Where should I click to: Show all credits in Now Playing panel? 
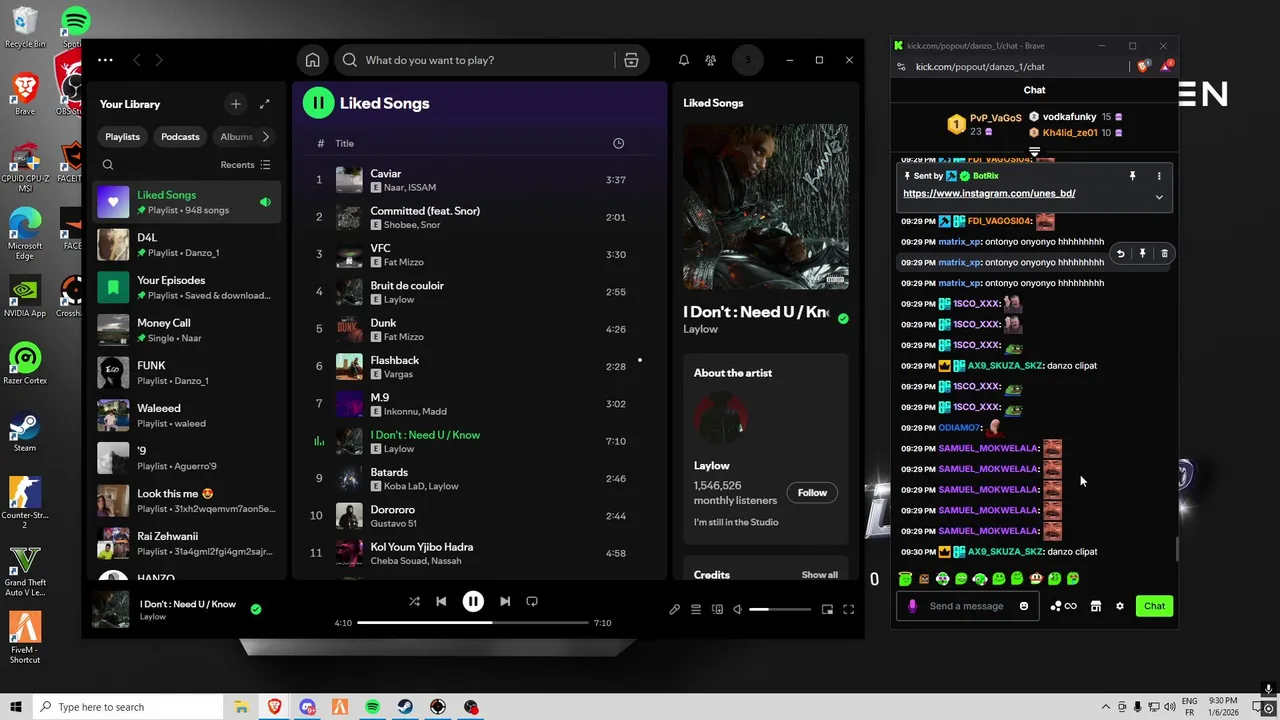[819, 575]
